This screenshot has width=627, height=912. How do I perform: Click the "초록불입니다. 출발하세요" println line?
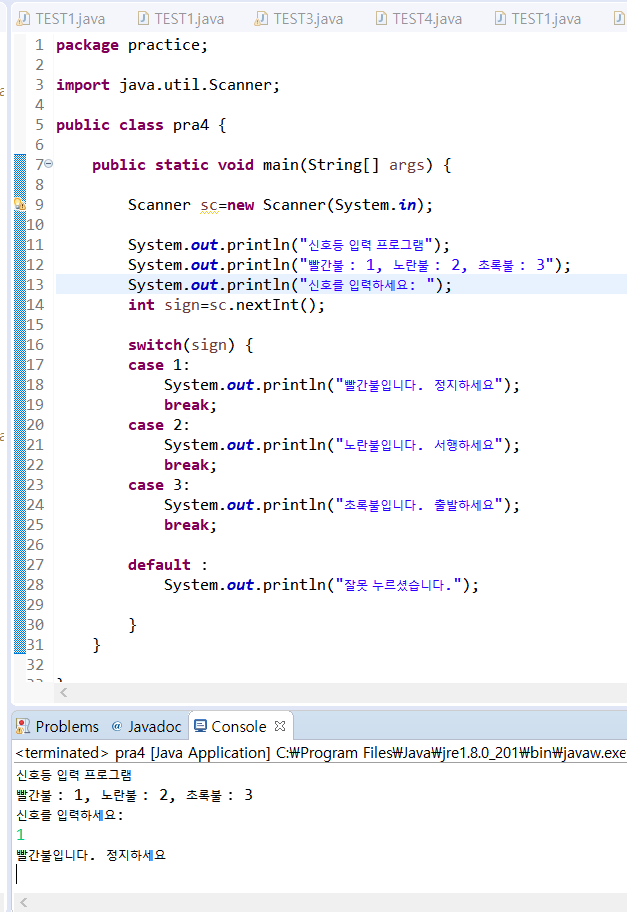341,505
